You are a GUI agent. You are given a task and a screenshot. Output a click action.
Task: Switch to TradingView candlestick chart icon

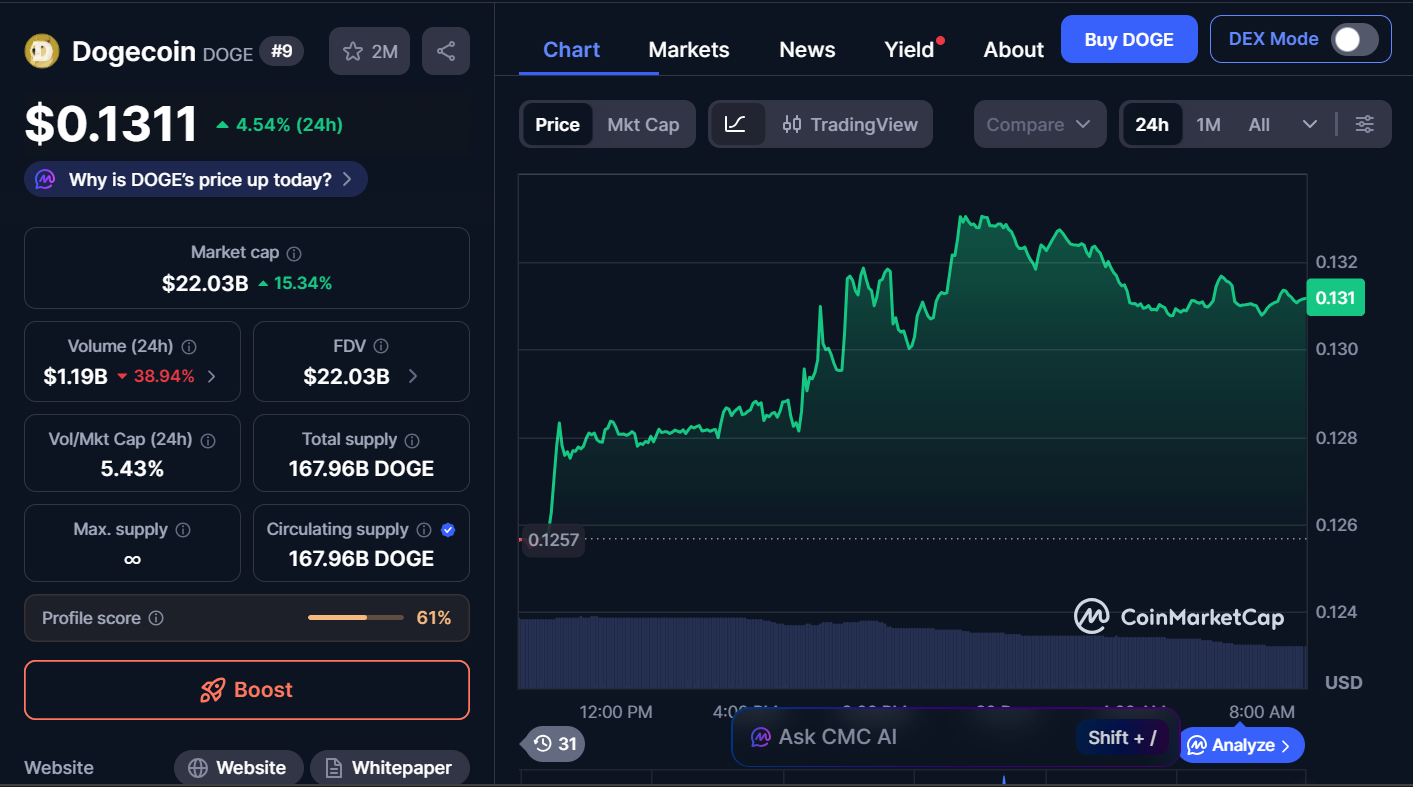point(792,124)
